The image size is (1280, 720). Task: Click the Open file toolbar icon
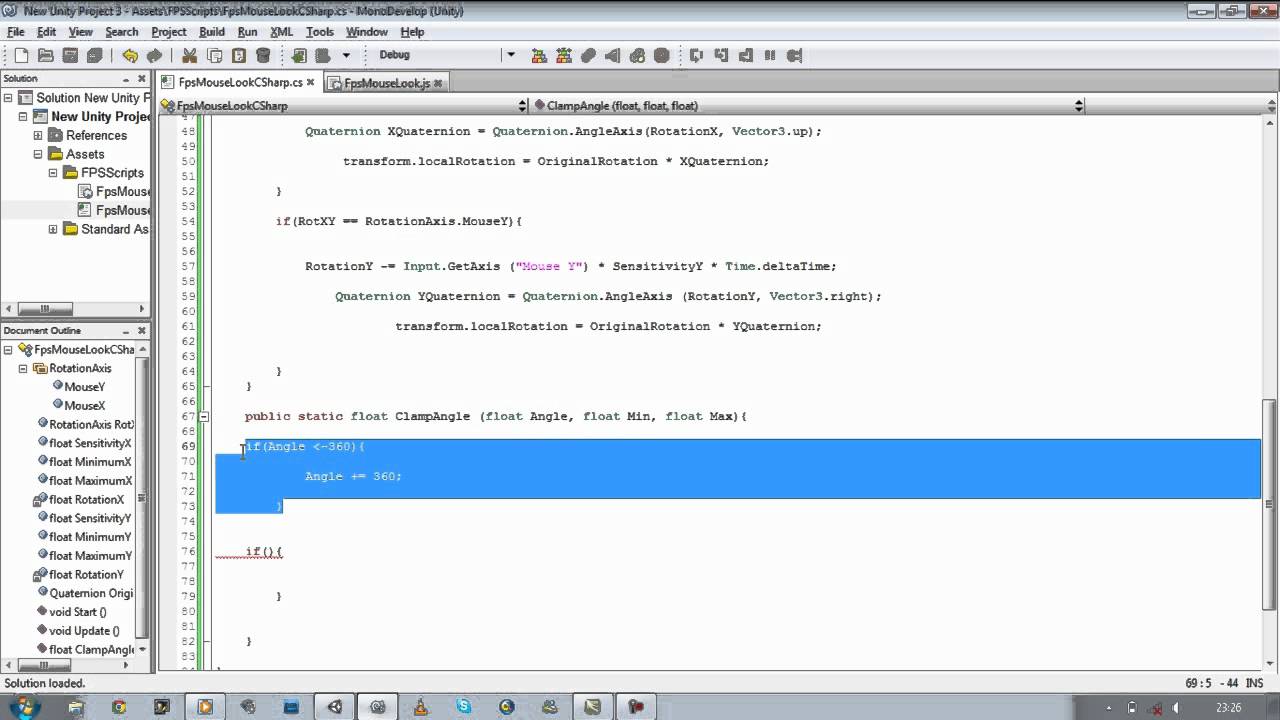(x=46, y=56)
